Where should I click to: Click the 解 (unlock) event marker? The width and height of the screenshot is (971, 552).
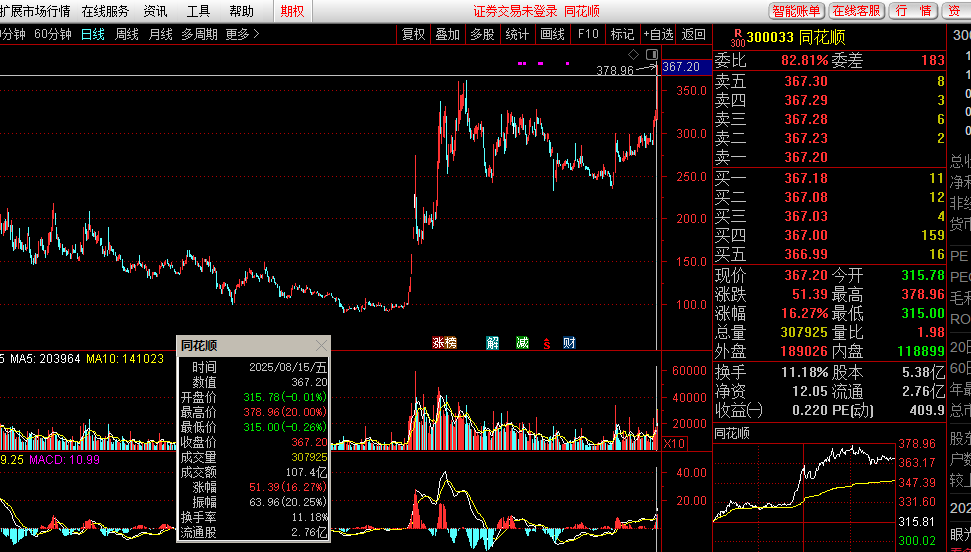492,343
